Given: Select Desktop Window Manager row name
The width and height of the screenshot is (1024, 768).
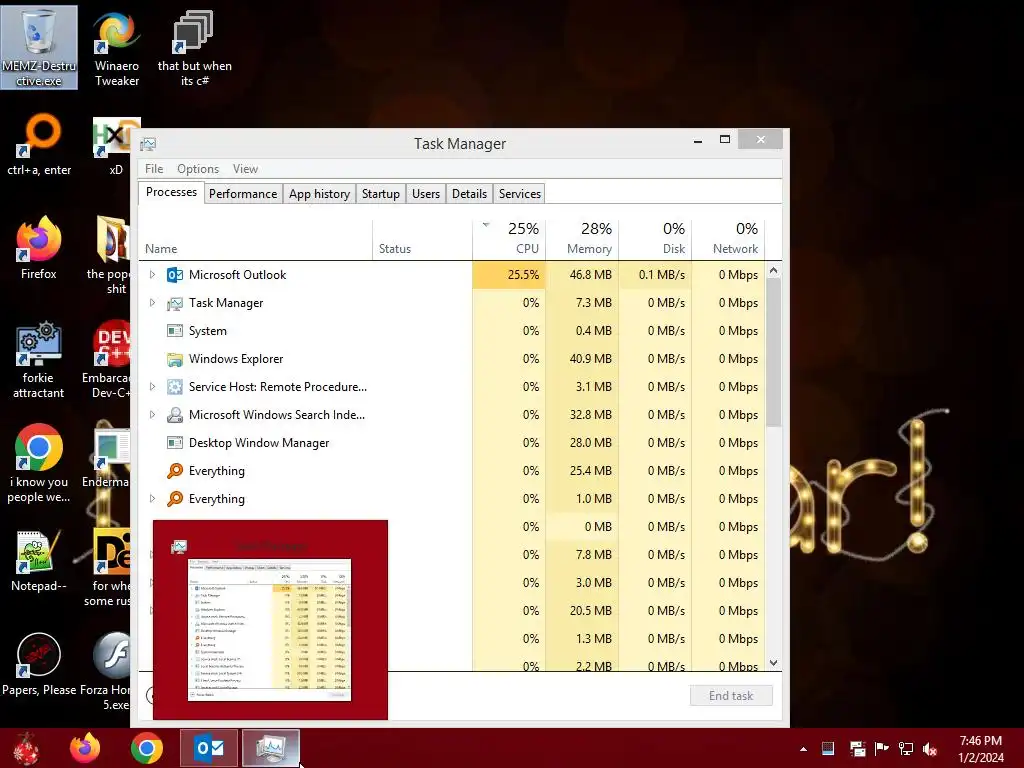Looking at the screenshot, I should coord(259,443).
